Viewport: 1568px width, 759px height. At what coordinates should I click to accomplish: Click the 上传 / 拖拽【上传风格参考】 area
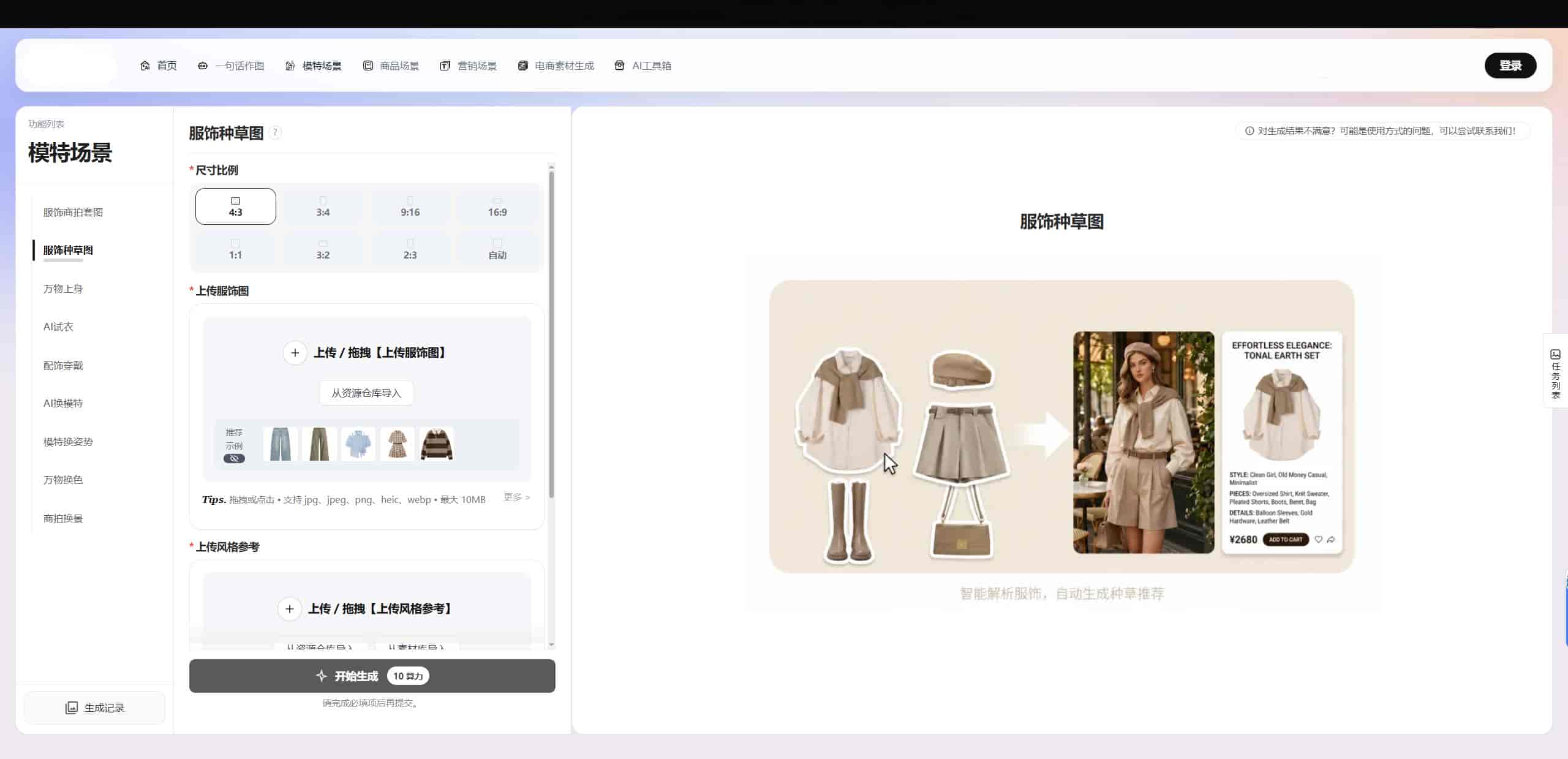(x=367, y=609)
